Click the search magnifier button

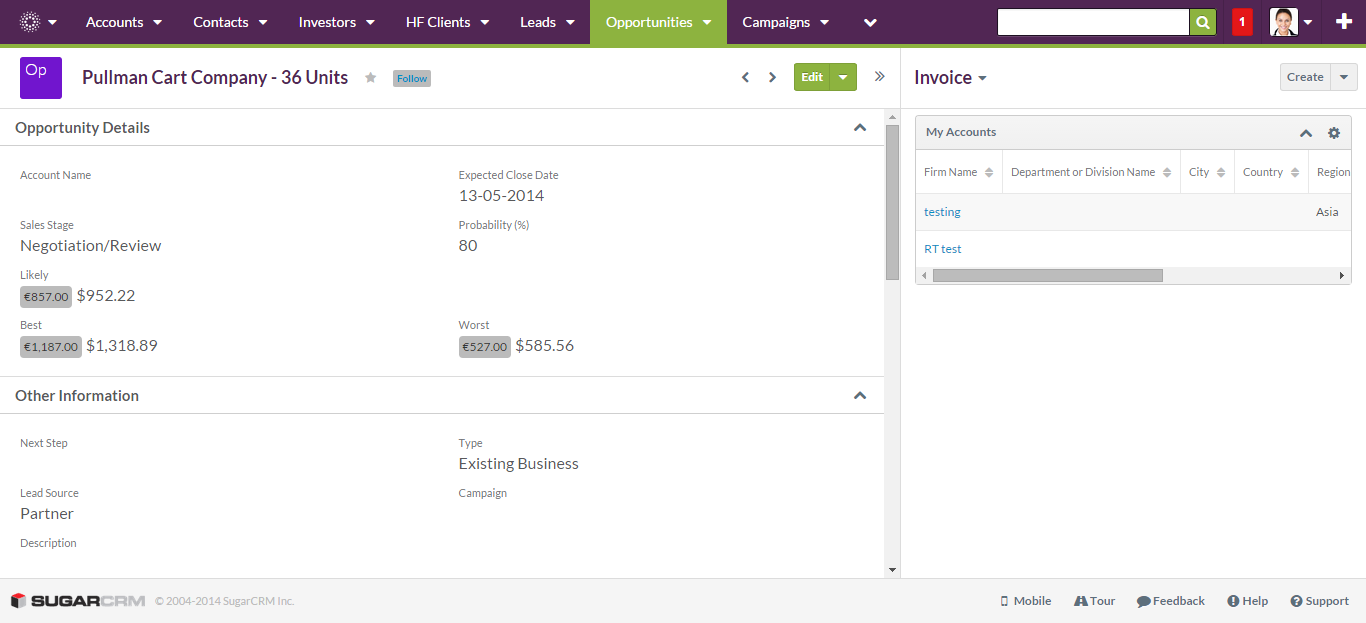pyautogui.click(x=1203, y=22)
